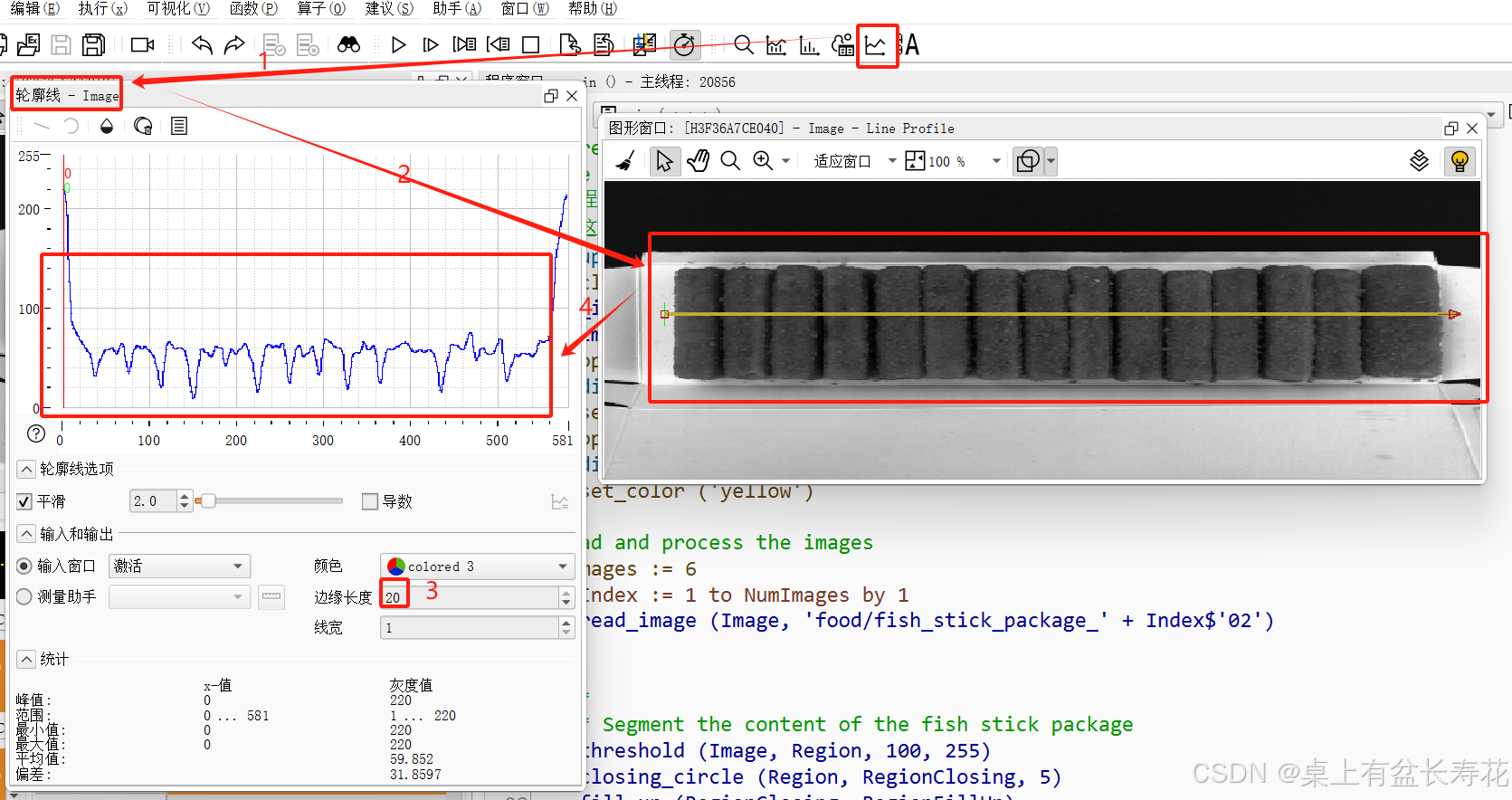Click the ROI shapes icon in graphics window
The width and height of the screenshot is (1512, 800).
coord(1028,161)
